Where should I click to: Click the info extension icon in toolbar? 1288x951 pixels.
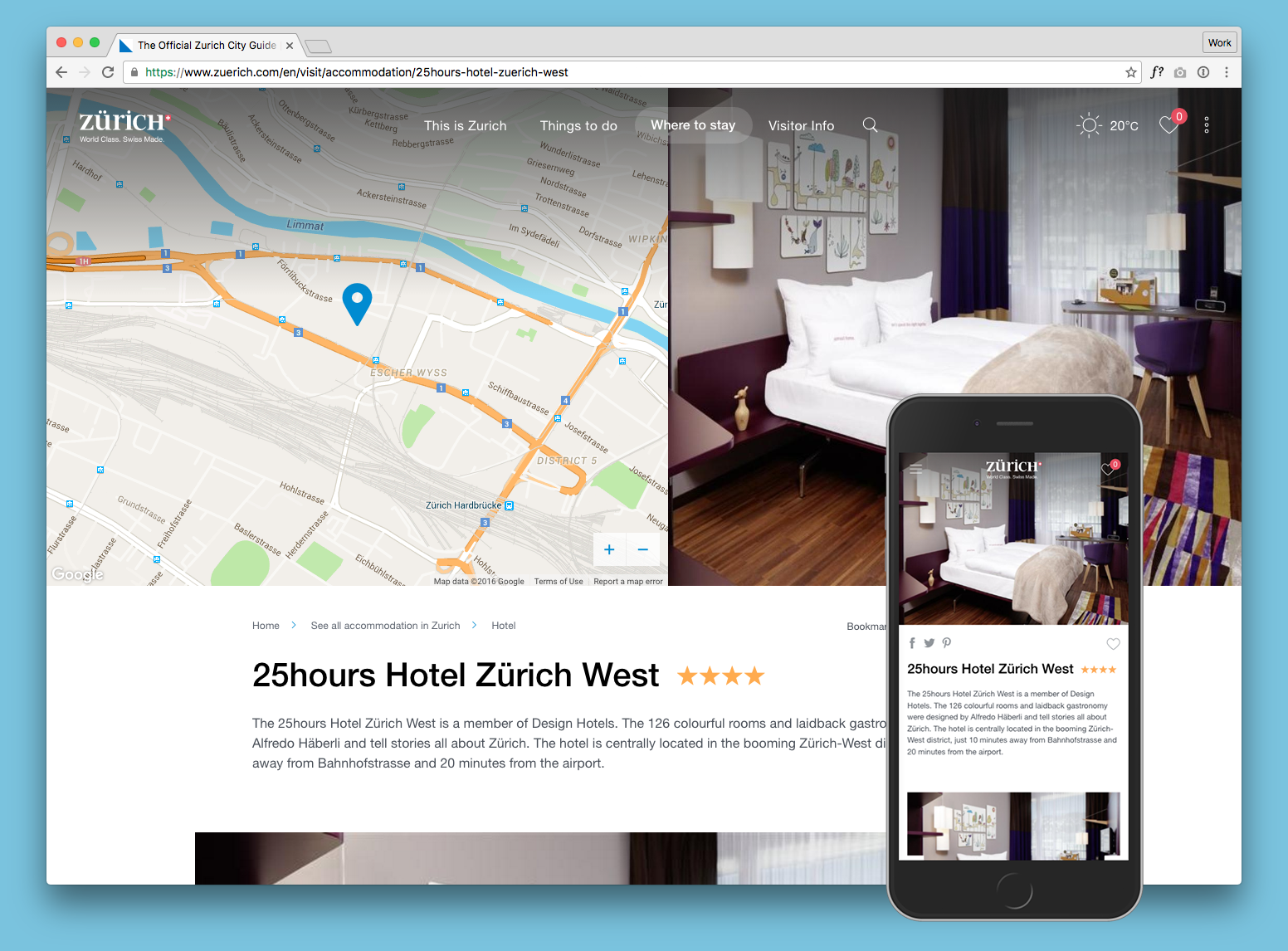point(1203,72)
